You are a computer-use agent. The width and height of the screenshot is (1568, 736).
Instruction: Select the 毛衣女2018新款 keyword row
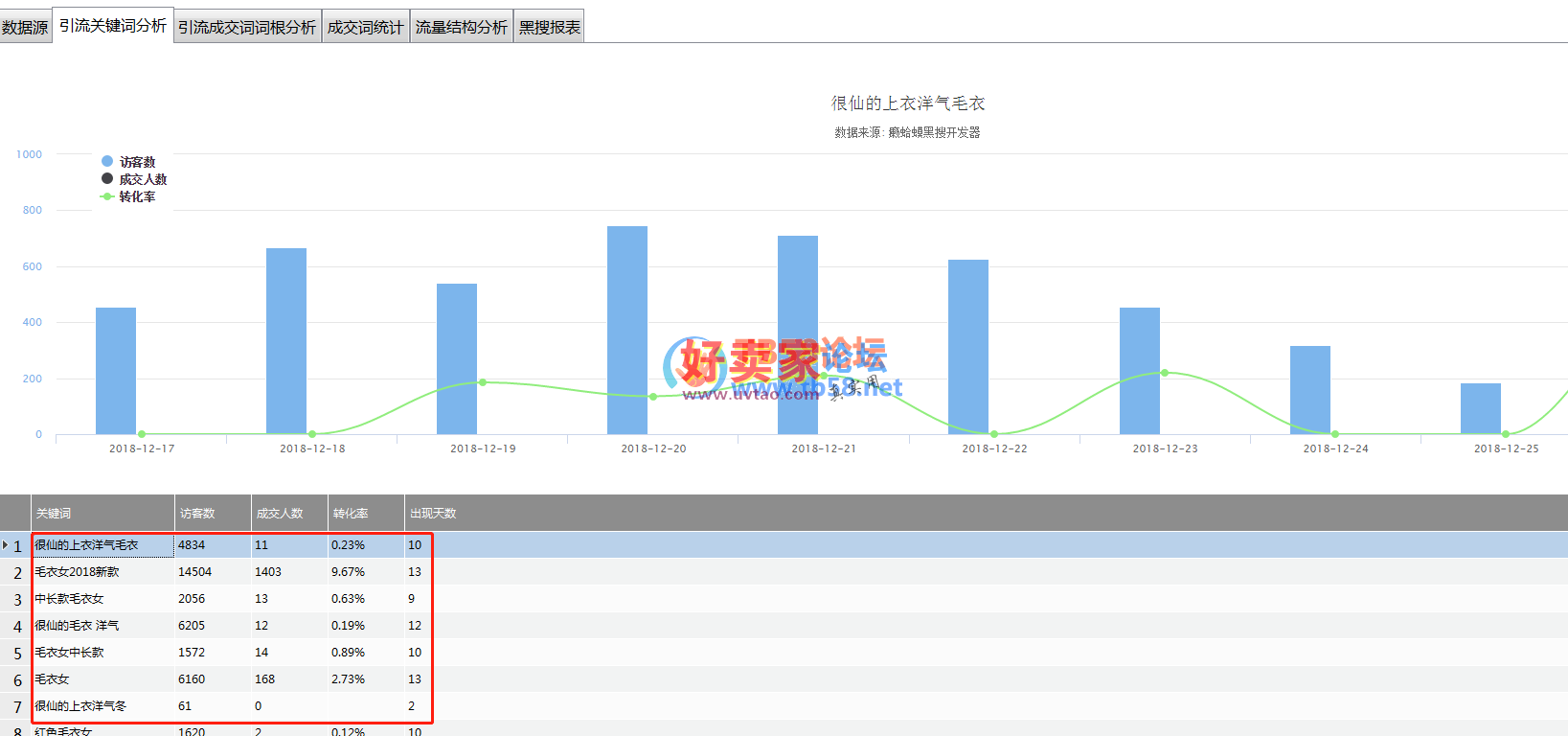coord(78,572)
